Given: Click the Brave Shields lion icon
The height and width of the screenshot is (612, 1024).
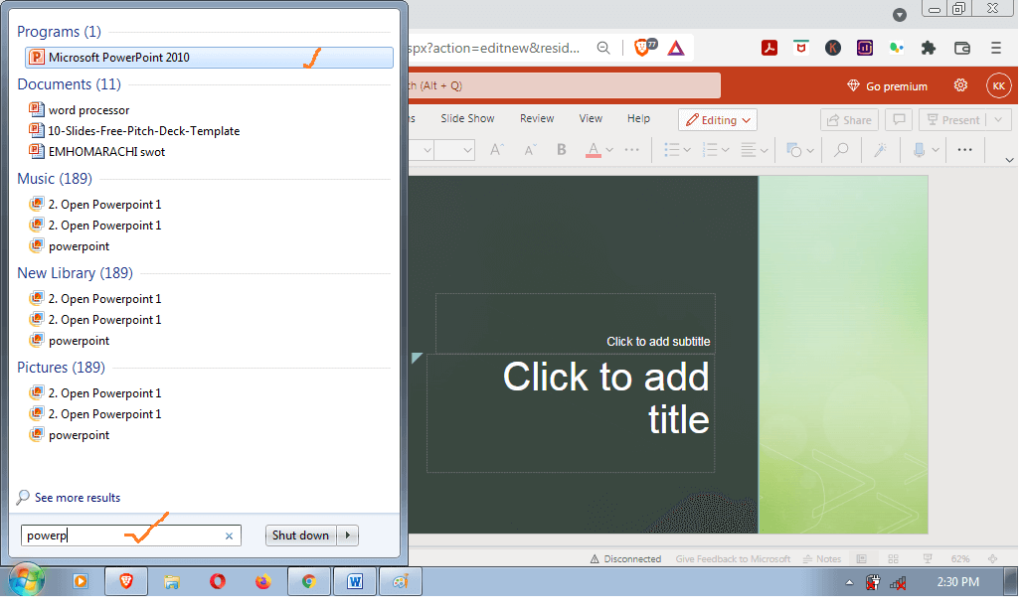Looking at the screenshot, I should tap(643, 48).
